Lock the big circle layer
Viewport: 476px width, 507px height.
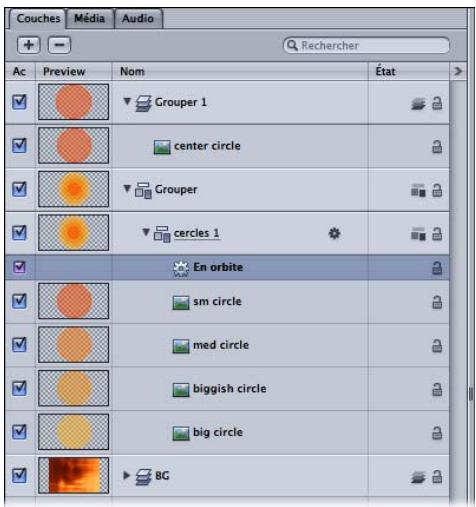click(437, 433)
